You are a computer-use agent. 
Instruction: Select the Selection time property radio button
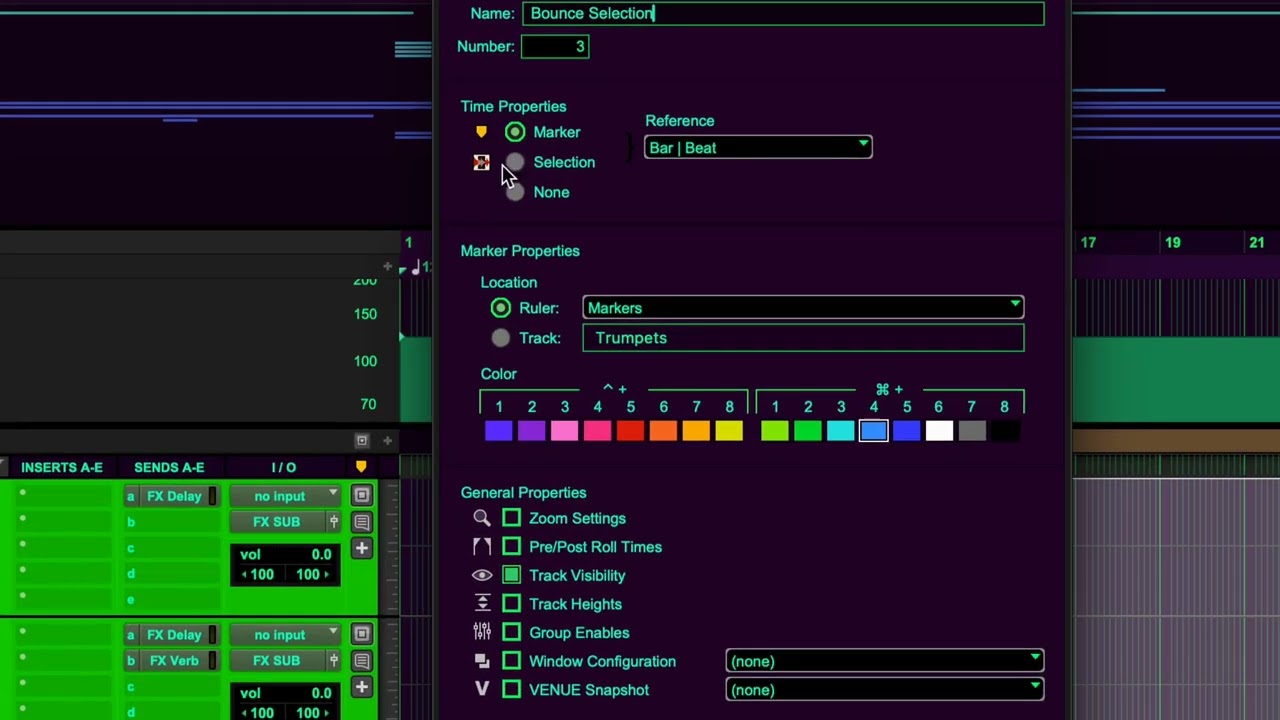click(515, 162)
